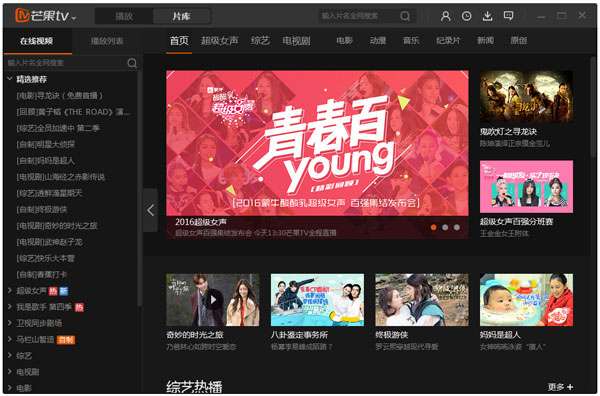Open the 电影 navigation tab
Image resolution: width=600 pixels, height=396 pixels.
click(x=344, y=40)
